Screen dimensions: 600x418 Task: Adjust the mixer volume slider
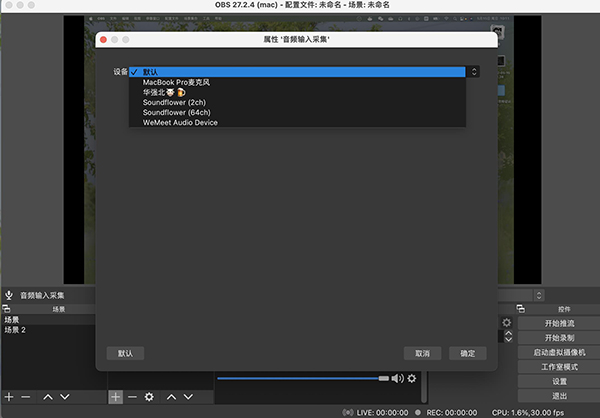click(x=303, y=379)
